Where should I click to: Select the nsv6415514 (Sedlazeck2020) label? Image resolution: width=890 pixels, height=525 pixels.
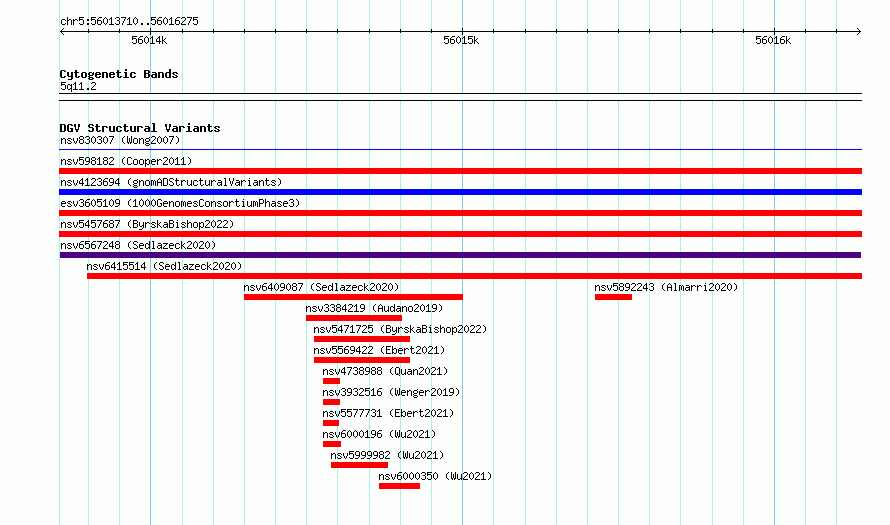click(x=164, y=266)
